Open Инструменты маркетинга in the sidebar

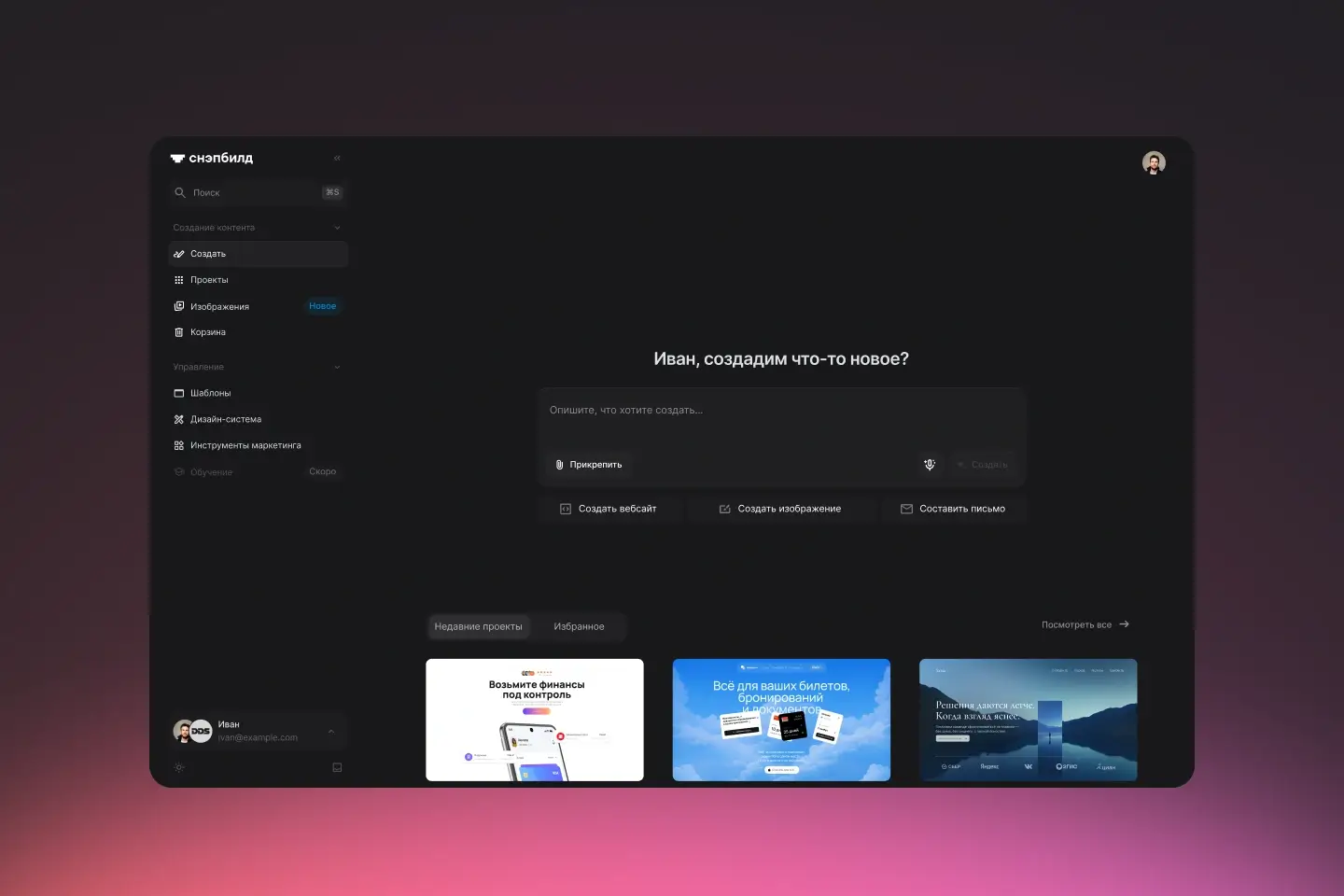pos(245,446)
